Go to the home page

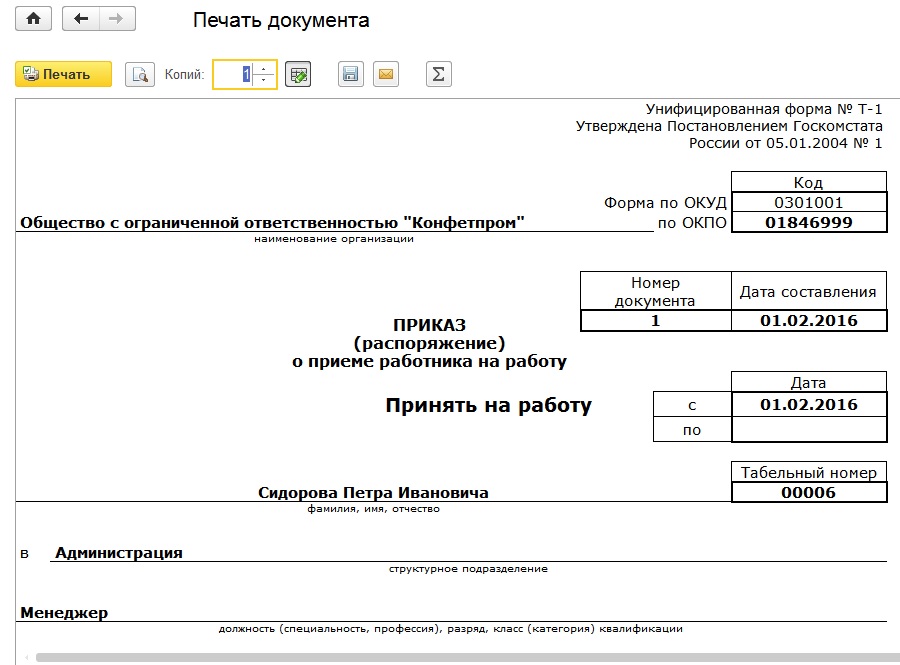(x=33, y=19)
